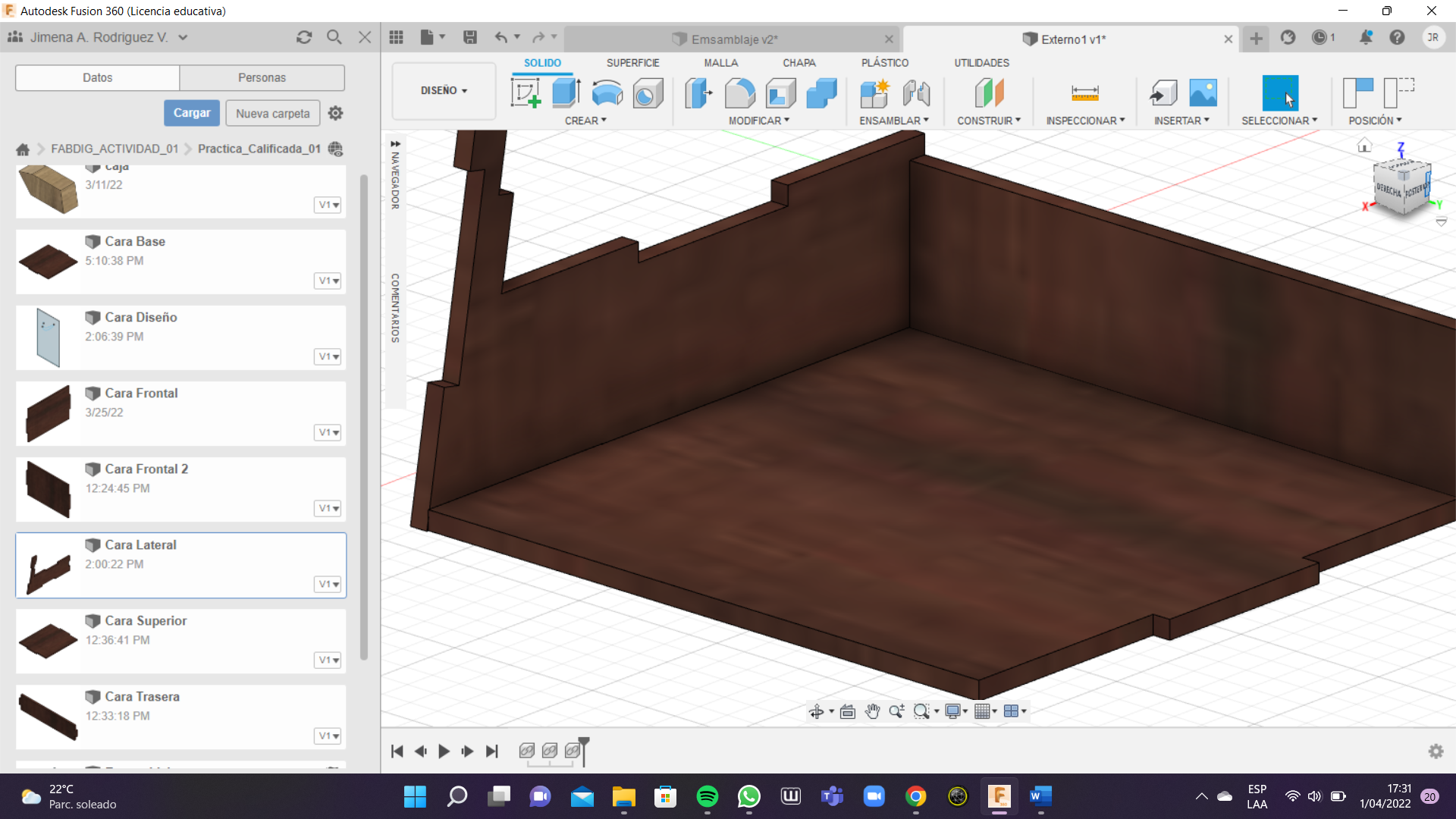Click the Insert Derive icon
1456x819 pixels.
coord(1163,93)
